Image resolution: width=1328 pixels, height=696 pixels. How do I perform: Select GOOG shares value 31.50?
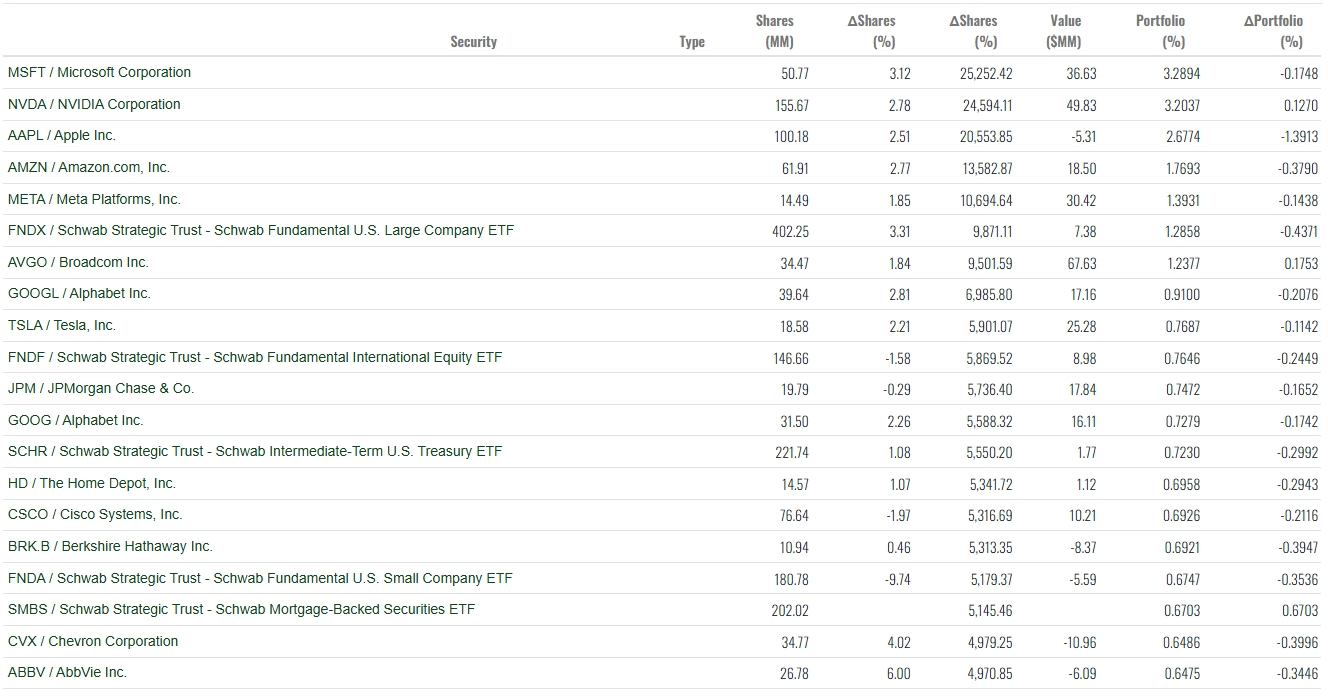click(795, 422)
